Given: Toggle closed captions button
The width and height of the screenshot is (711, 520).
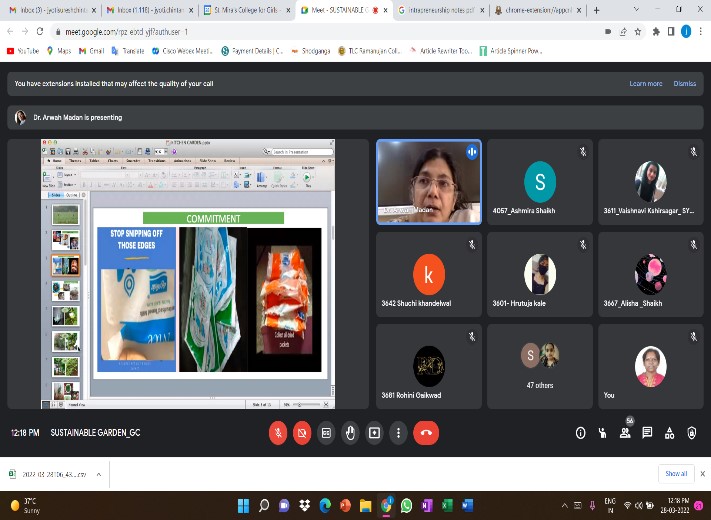Looking at the screenshot, I should [x=325, y=433].
